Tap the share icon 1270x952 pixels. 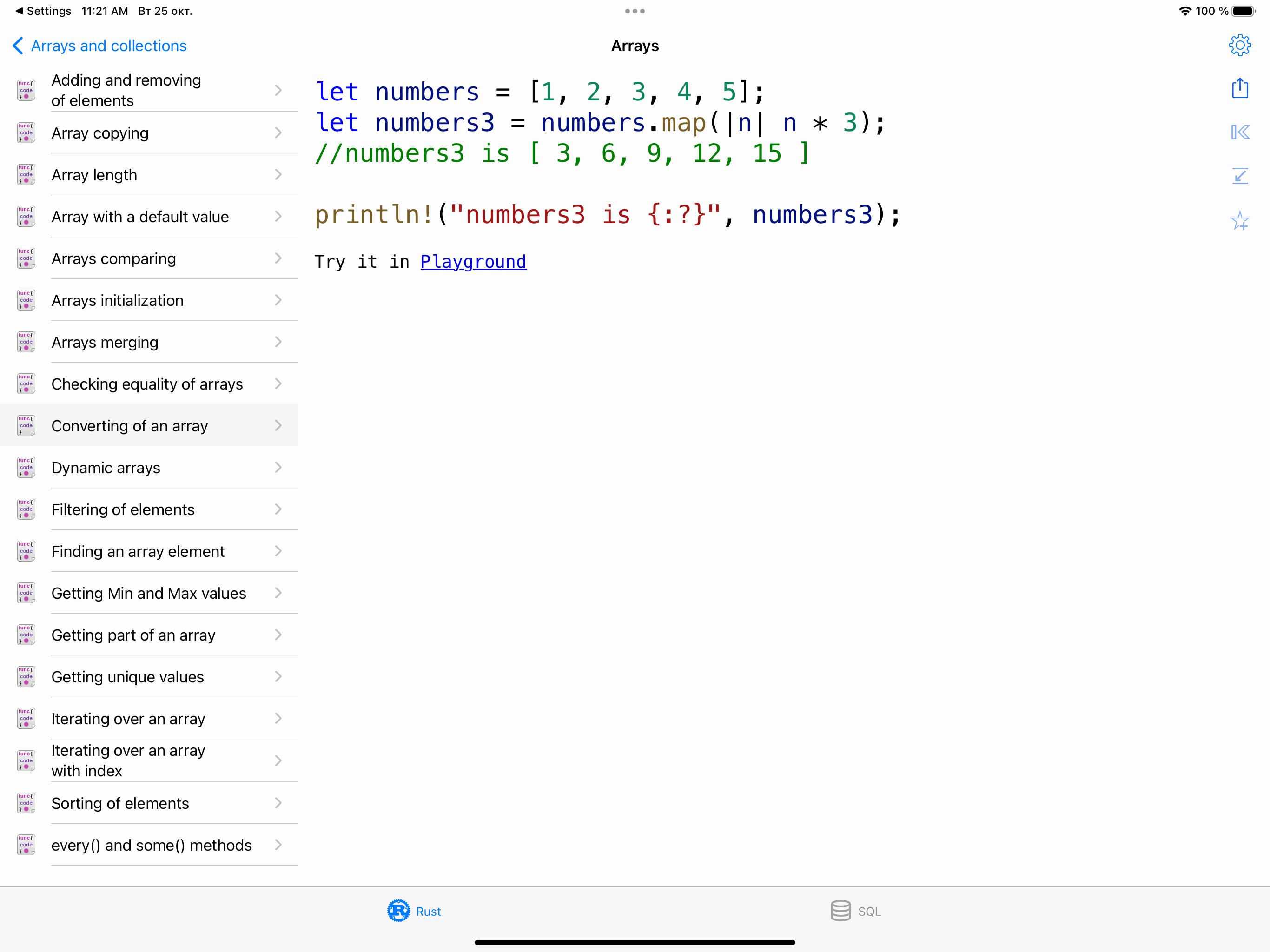tap(1240, 88)
